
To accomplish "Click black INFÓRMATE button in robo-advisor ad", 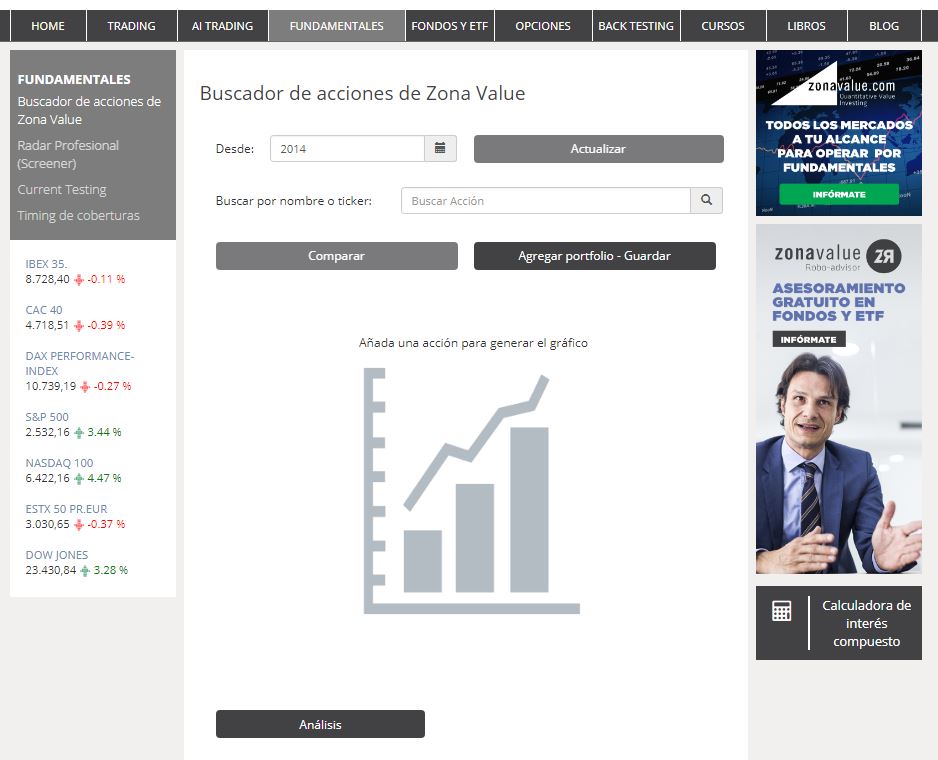I will coord(808,339).
